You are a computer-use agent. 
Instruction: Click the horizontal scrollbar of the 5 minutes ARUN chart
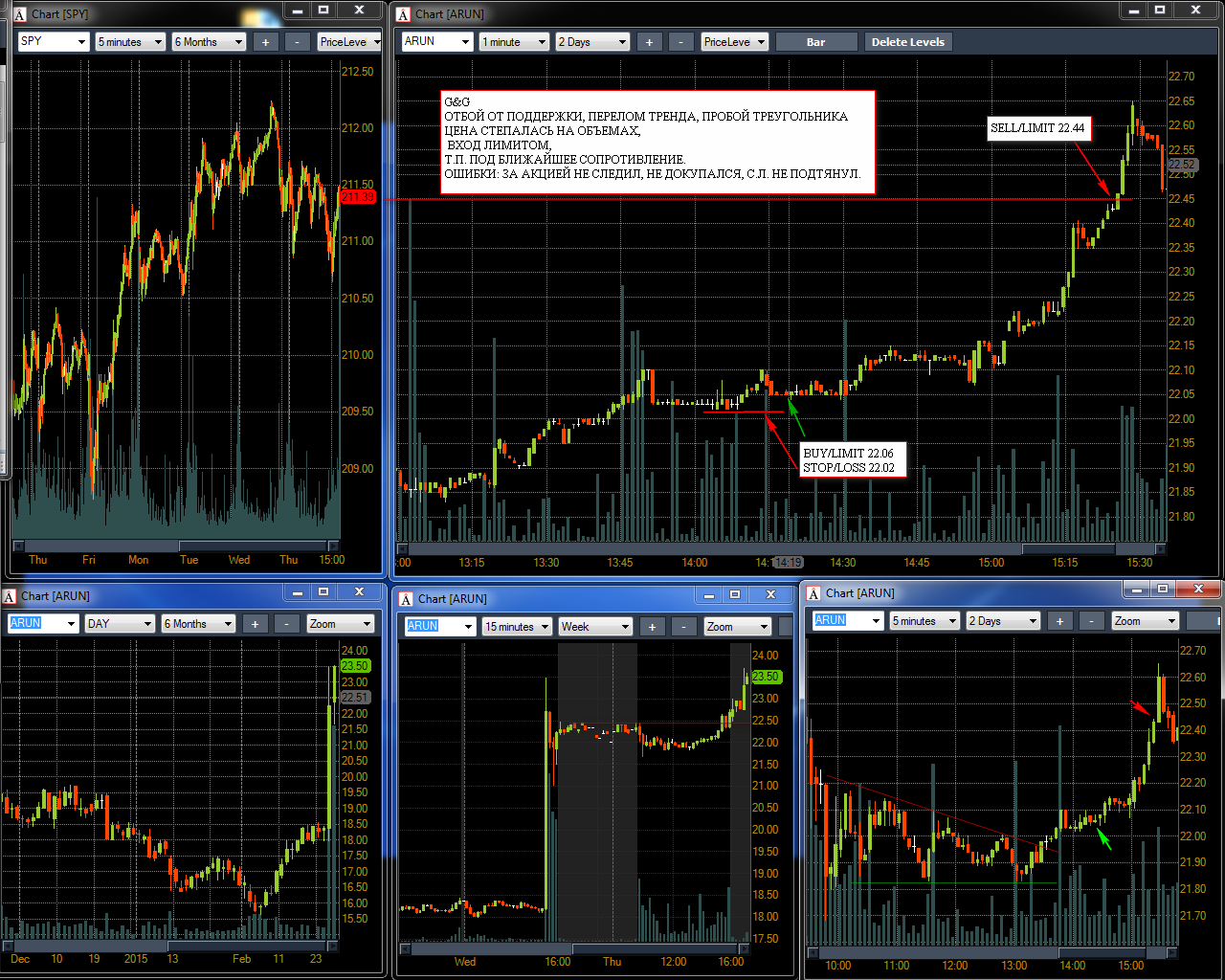pyautogui.click(x=992, y=952)
